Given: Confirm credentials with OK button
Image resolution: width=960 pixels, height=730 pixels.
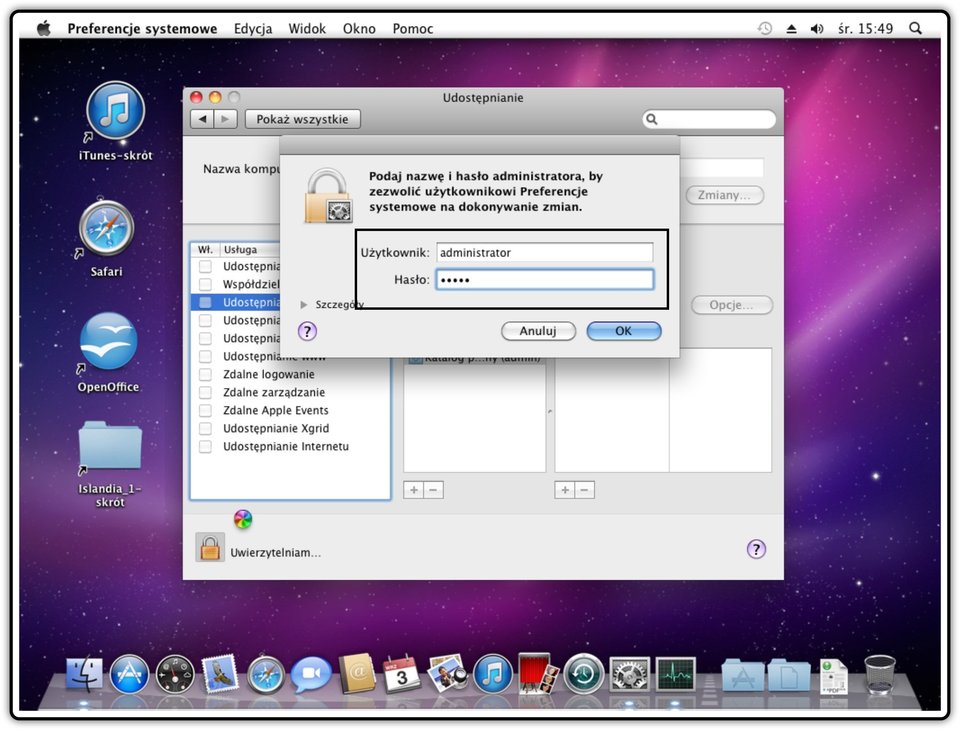Looking at the screenshot, I should (x=623, y=331).
